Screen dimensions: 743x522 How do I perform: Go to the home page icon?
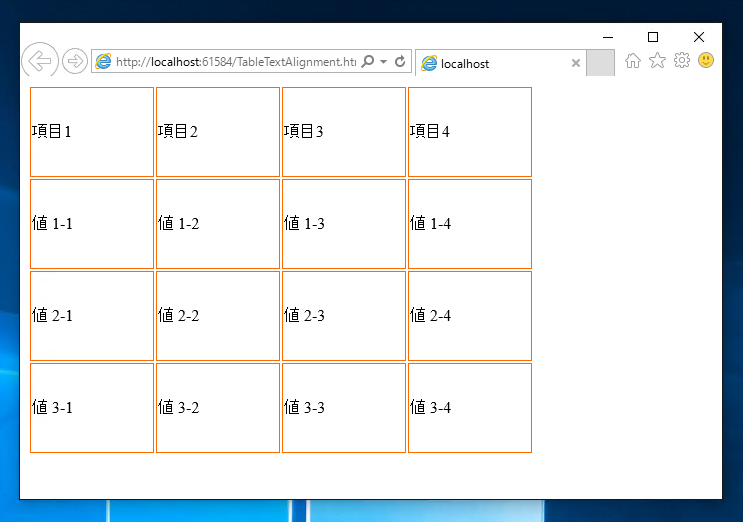[633, 61]
